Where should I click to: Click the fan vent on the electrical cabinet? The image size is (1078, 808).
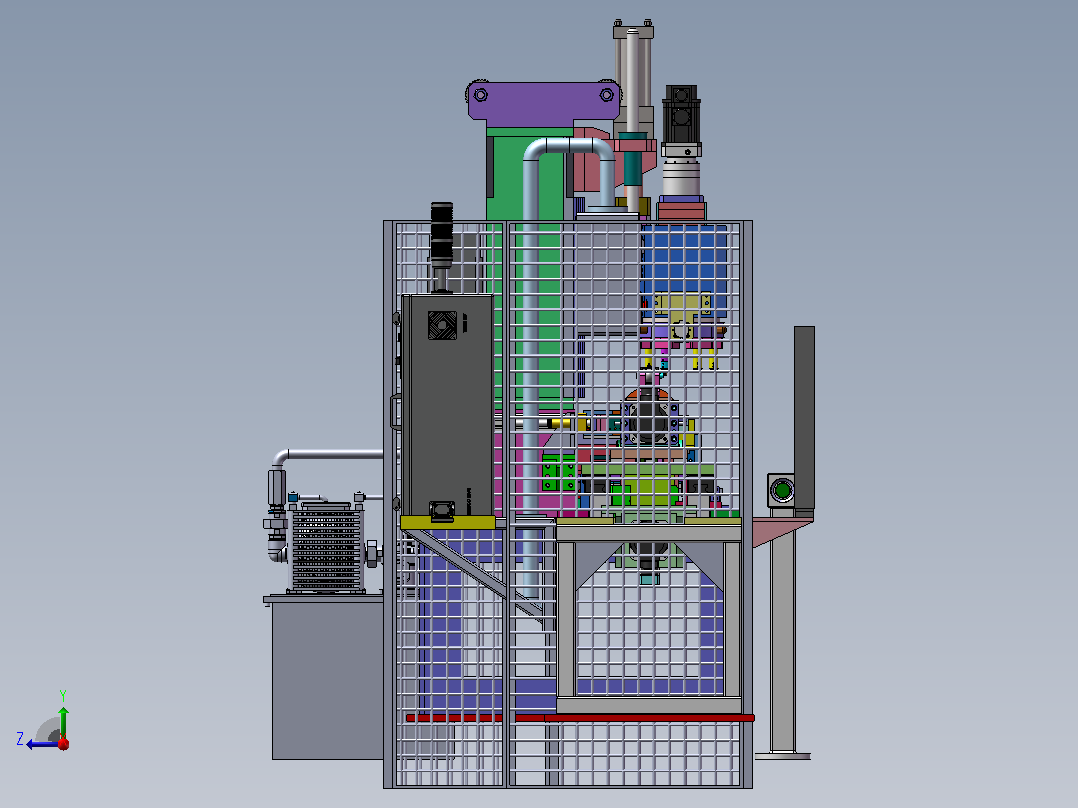pyautogui.click(x=442, y=325)
